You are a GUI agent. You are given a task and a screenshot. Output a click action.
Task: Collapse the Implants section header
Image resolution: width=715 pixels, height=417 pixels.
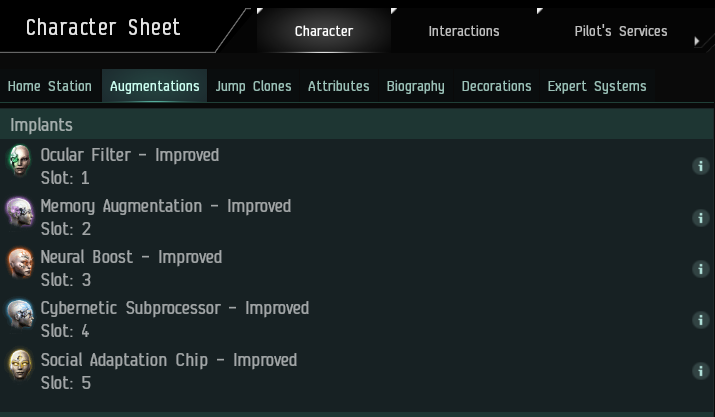coord(357,125)
